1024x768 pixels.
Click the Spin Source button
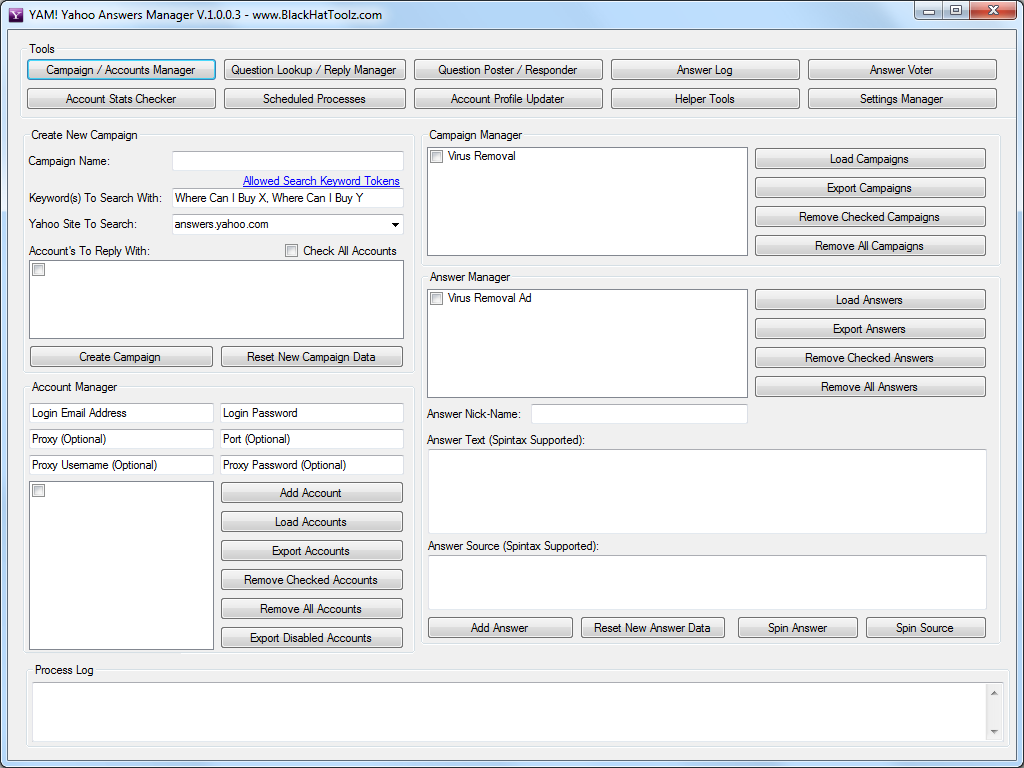[x=925, y=628]
